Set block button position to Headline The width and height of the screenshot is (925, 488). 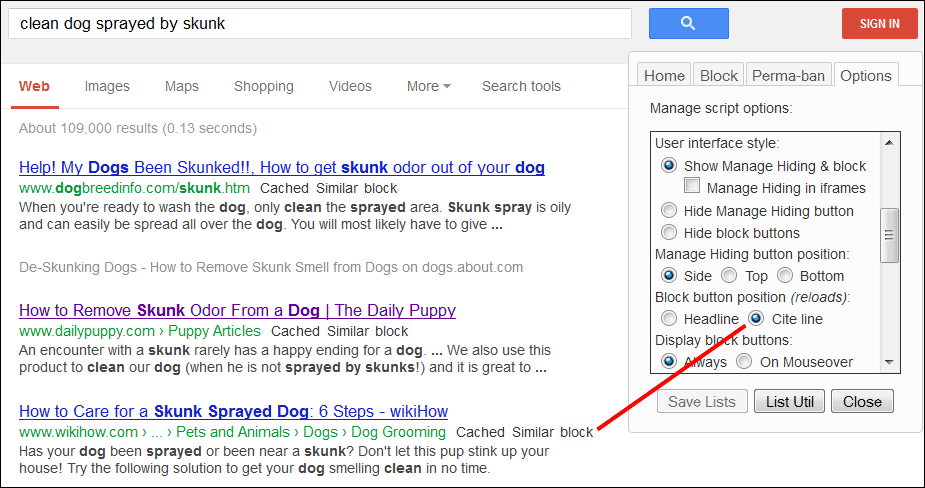click(668, 319)
